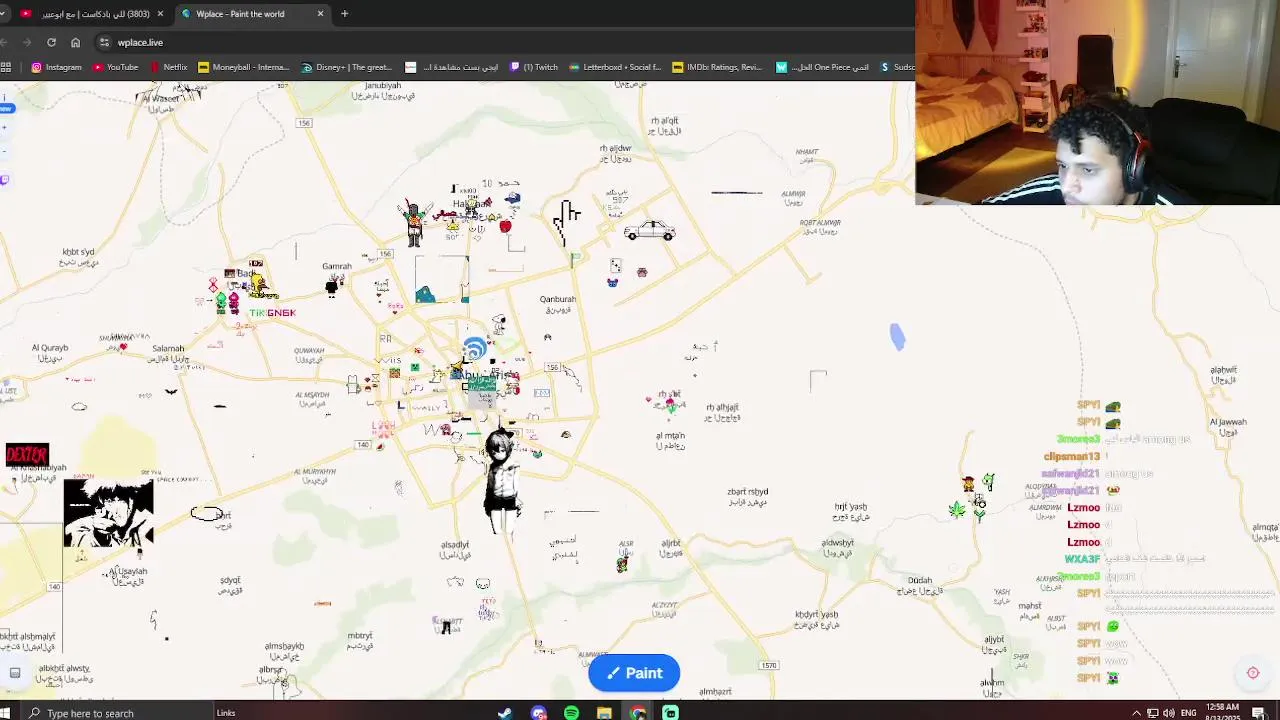
Task: Open the browser apps grid icon
Action: (6, 67)
